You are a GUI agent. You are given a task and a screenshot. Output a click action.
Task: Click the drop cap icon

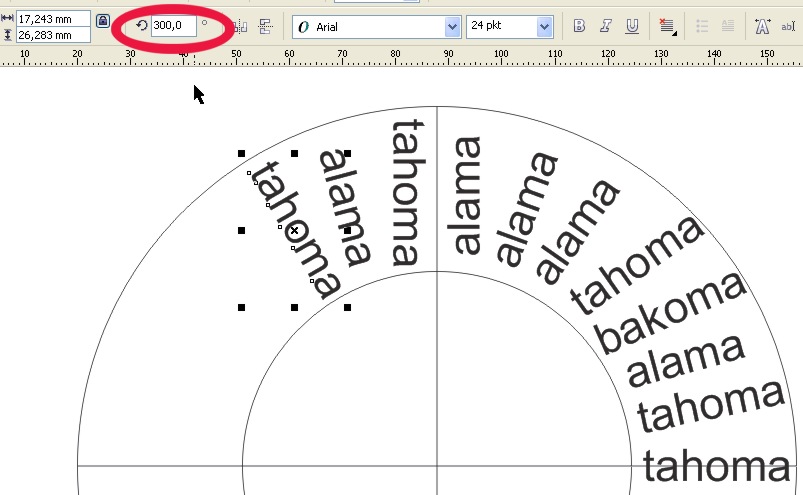[727, 27]
